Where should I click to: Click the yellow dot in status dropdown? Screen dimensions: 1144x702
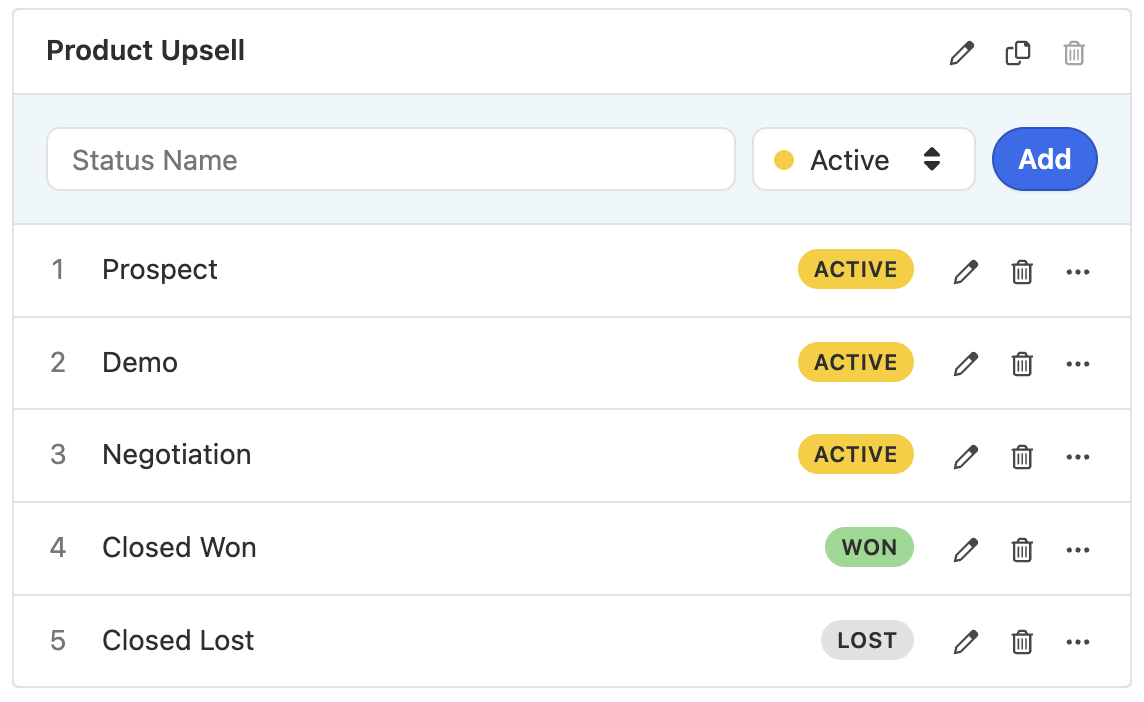pyautogui.click(x=784, y=160)
